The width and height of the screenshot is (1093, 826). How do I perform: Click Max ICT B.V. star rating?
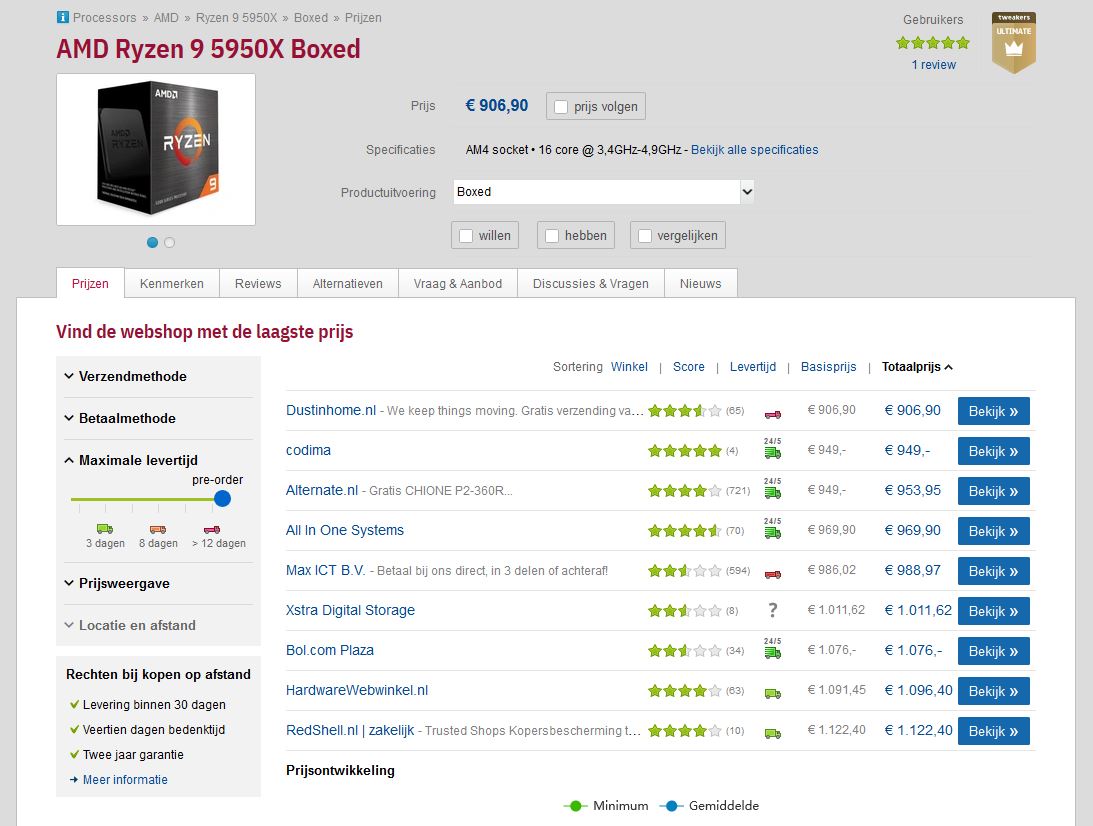click(685, 571)
